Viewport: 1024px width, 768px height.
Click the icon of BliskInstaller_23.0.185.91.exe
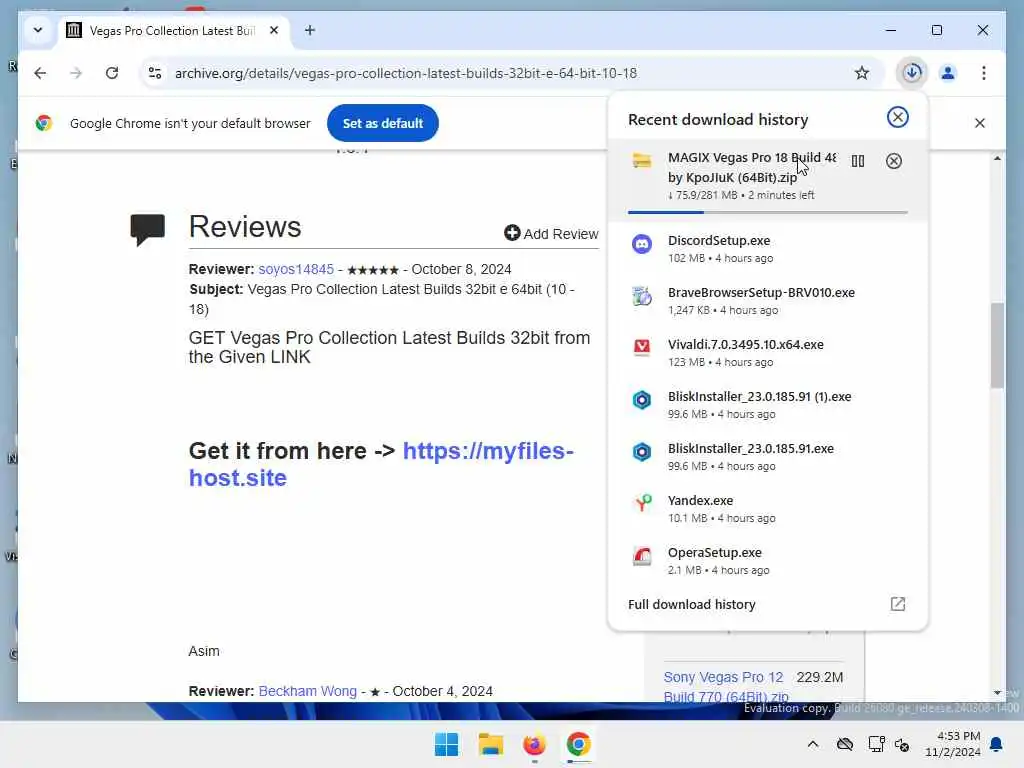642,451
